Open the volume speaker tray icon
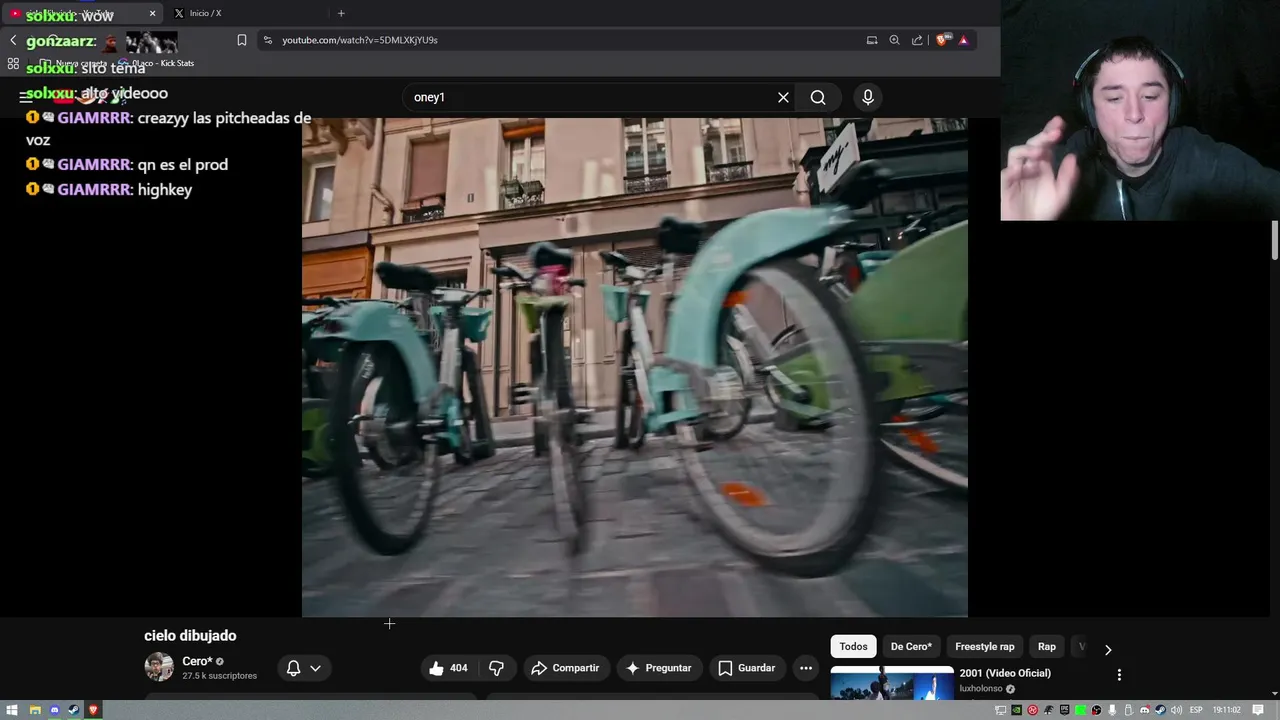Image resolution: width=1280 pixels, height=720 pixels. coord(1176,710)
